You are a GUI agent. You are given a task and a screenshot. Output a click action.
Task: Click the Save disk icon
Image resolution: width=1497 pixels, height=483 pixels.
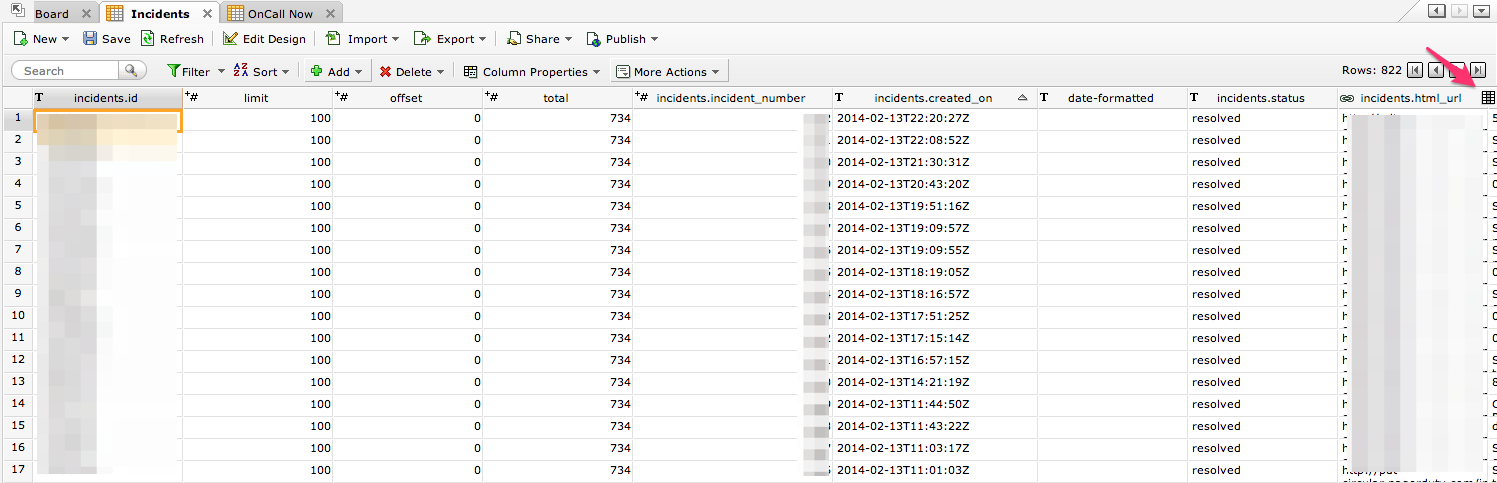point(90,39)
